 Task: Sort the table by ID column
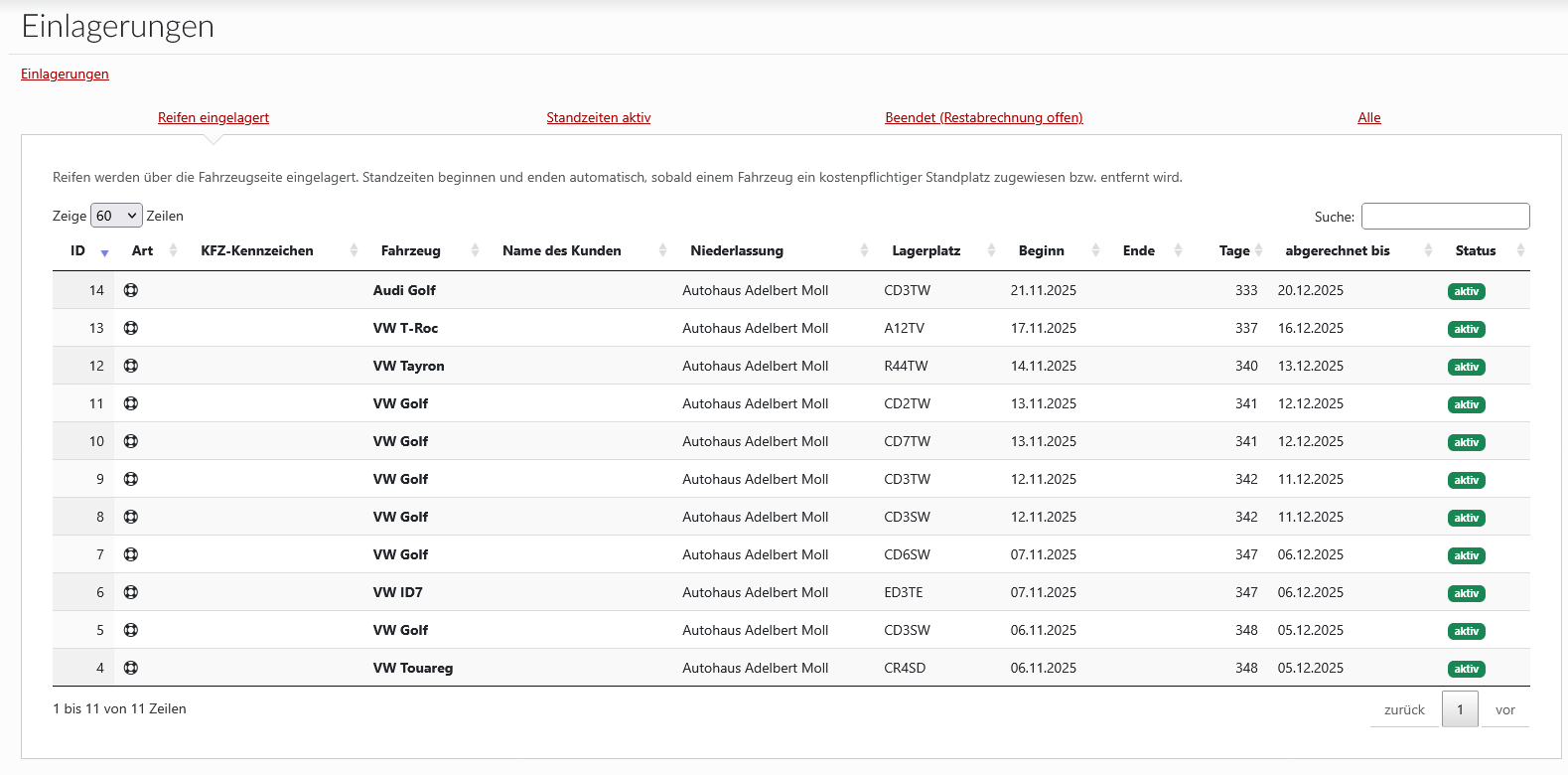click(83, 250)
